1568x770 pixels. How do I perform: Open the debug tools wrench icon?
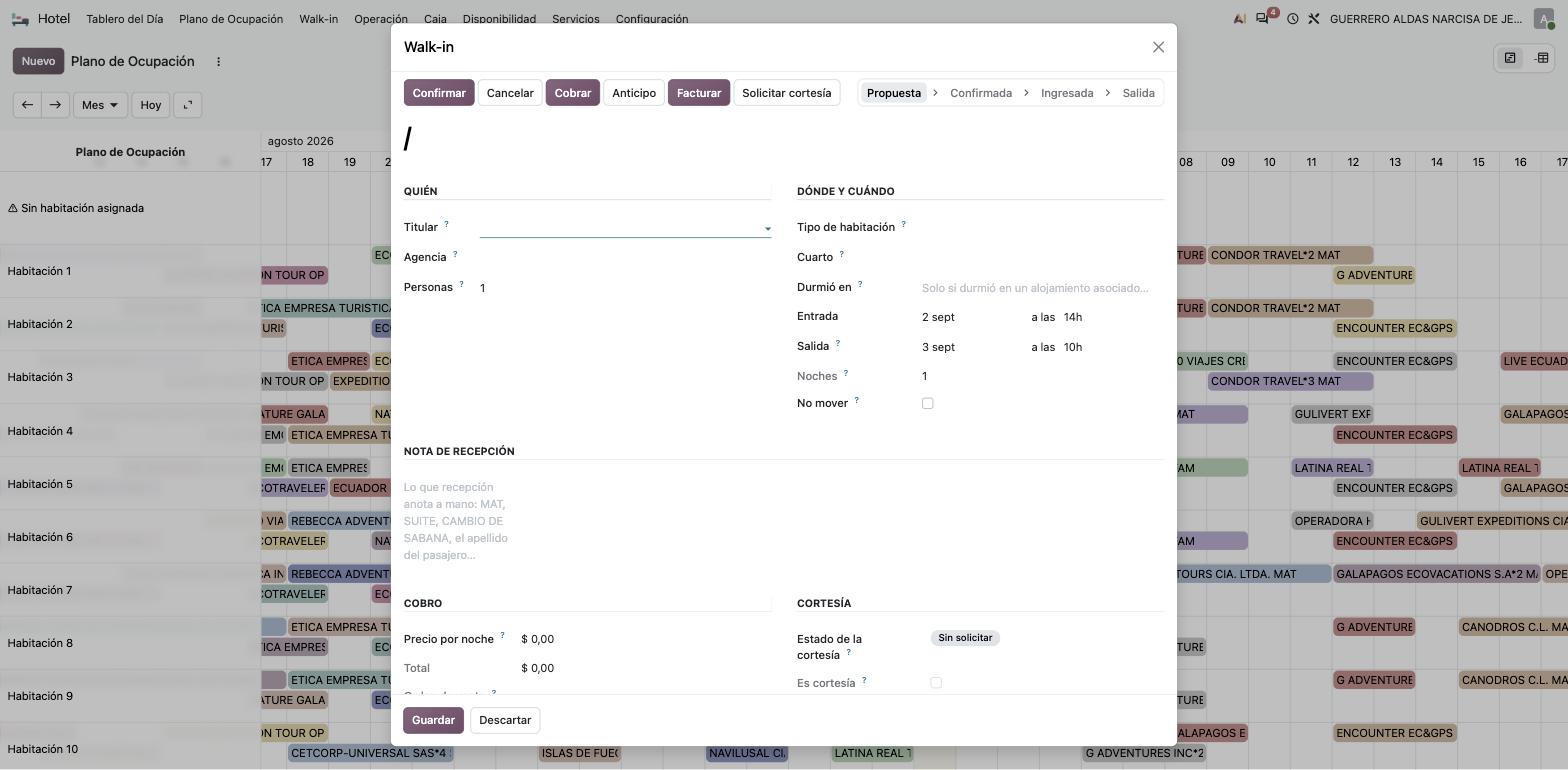[1314, 19]
